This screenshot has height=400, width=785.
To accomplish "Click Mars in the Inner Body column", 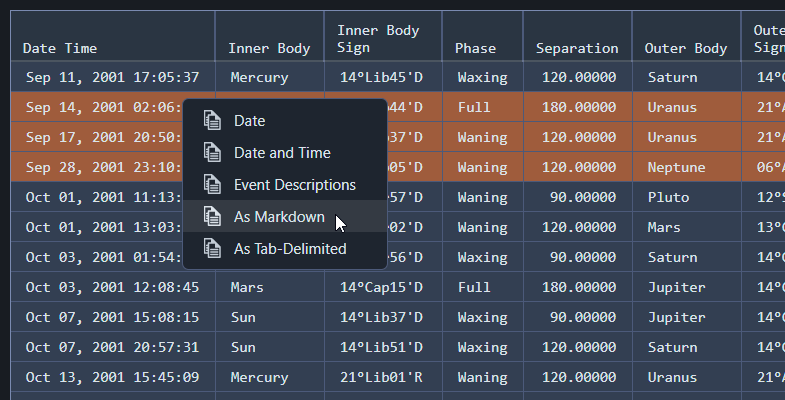I will click(247, 287).
